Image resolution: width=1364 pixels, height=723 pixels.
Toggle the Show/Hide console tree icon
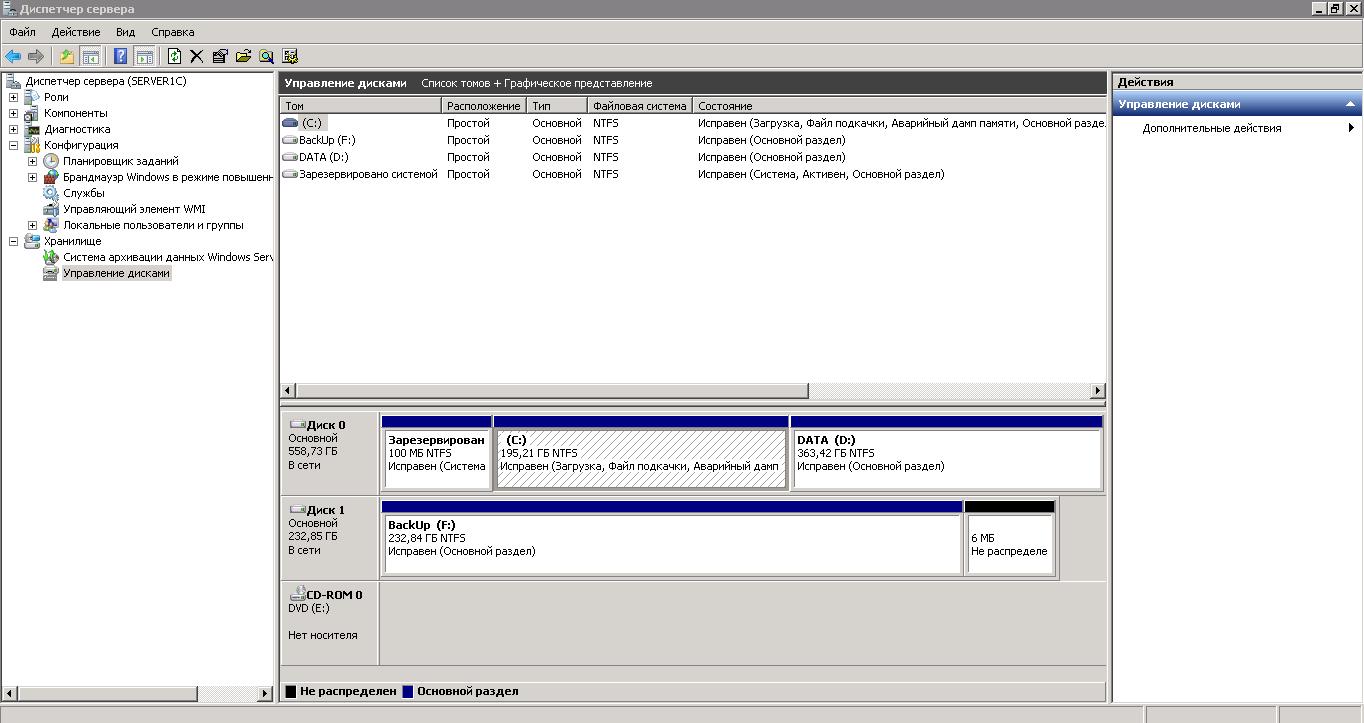[x=90, y=57]
